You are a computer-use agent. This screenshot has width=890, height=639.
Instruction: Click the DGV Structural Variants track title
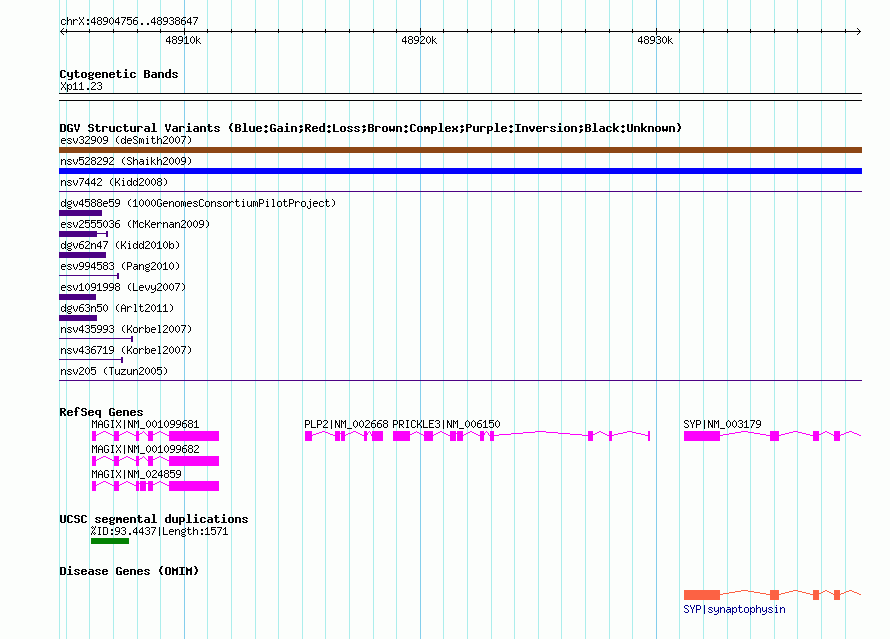371,128
